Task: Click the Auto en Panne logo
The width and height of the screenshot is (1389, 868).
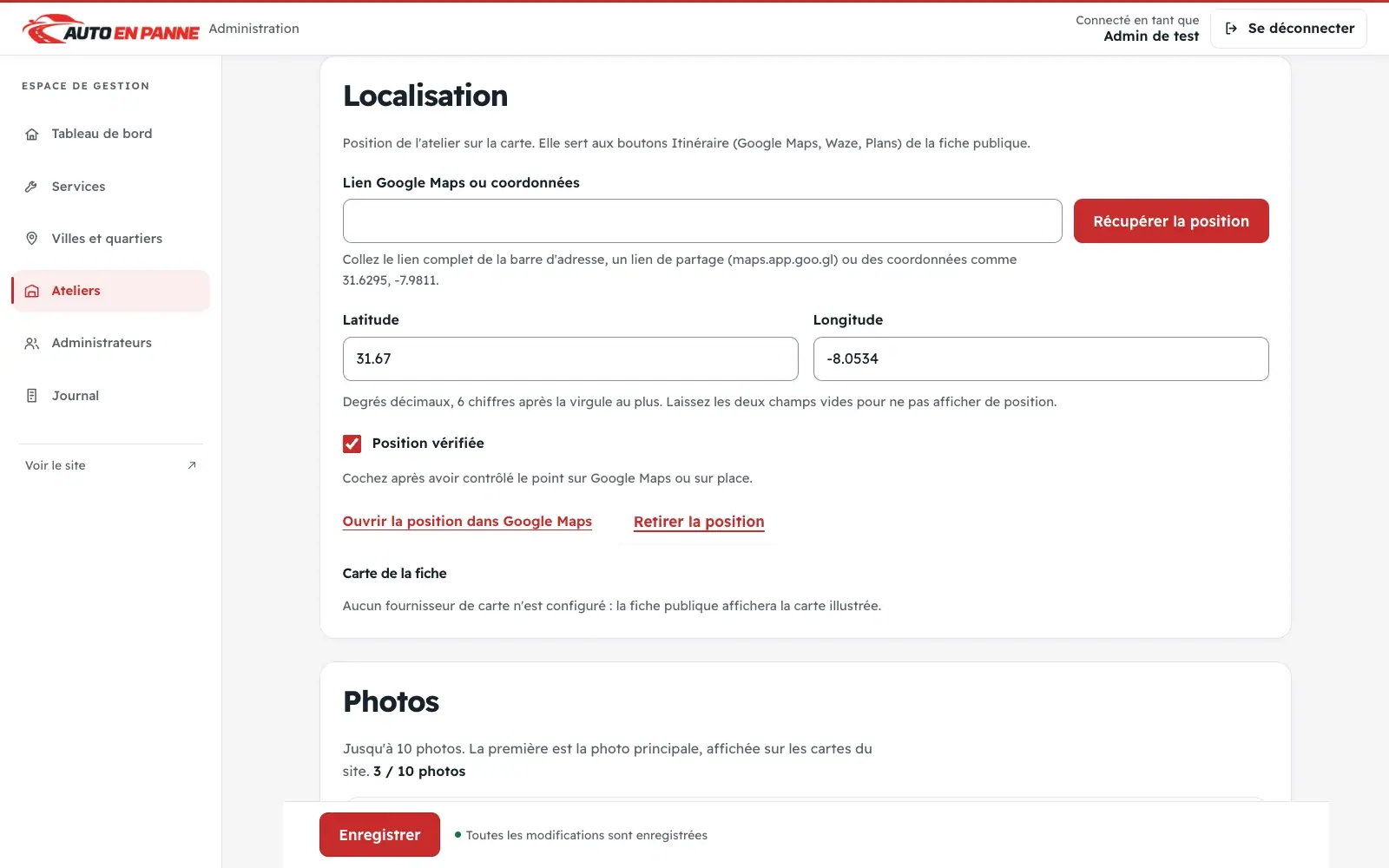Action: point(111,29)
